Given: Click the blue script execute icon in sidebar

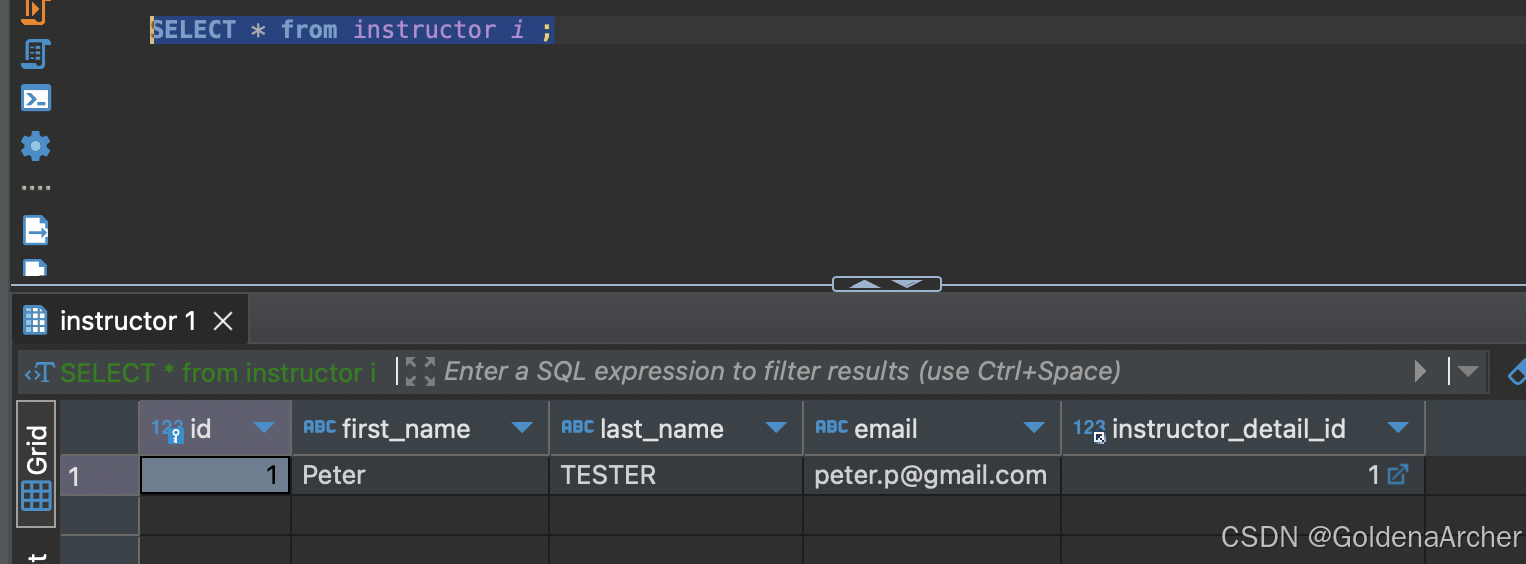Looking at the screenshot, I should (x=36, y=54).
